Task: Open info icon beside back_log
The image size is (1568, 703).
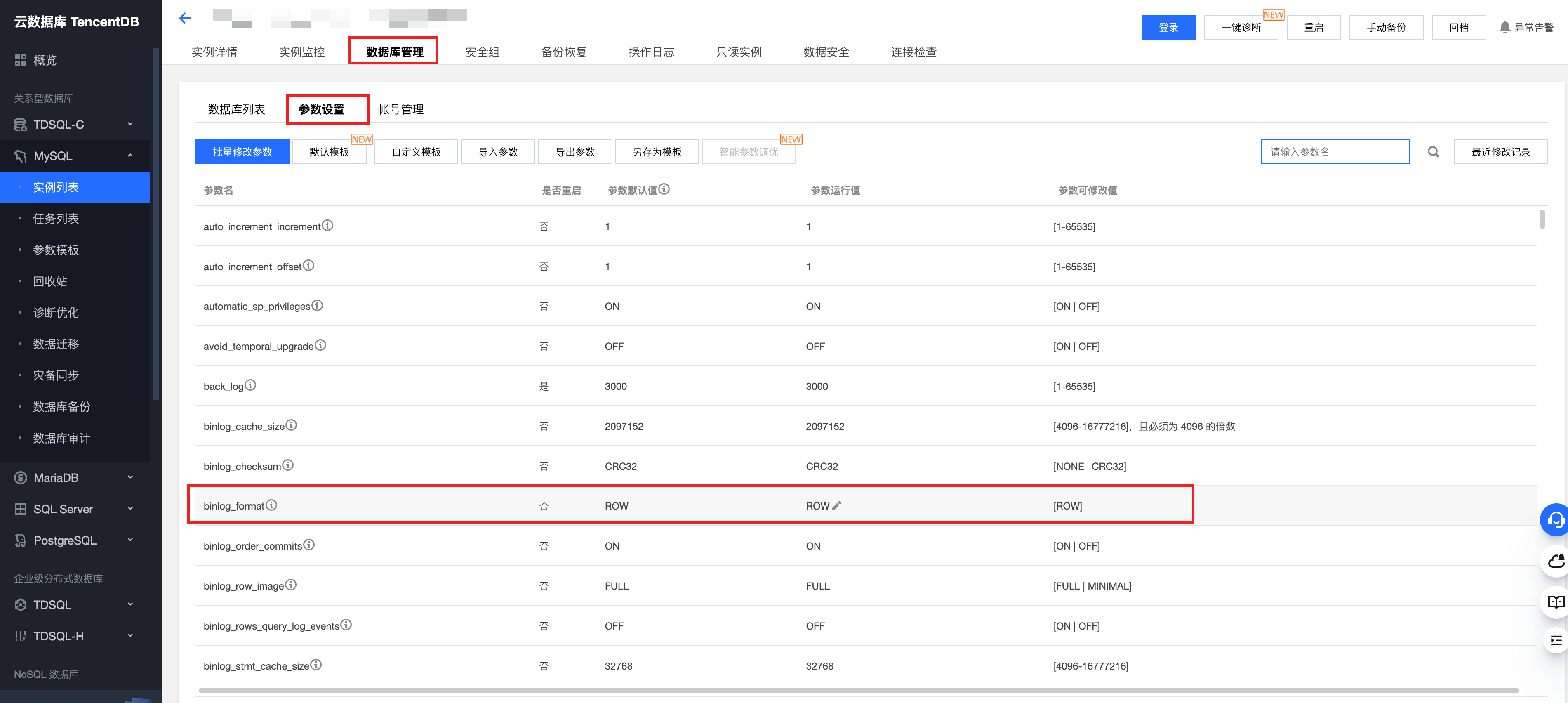Action: 250,385
